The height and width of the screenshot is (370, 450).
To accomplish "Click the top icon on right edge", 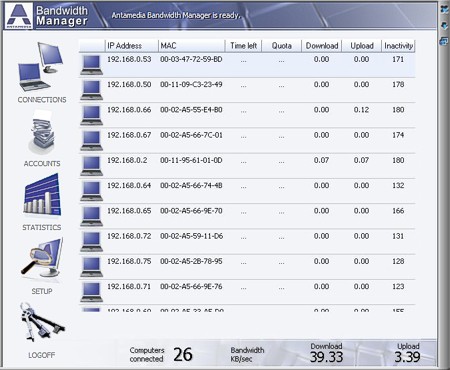I will 444,9.
